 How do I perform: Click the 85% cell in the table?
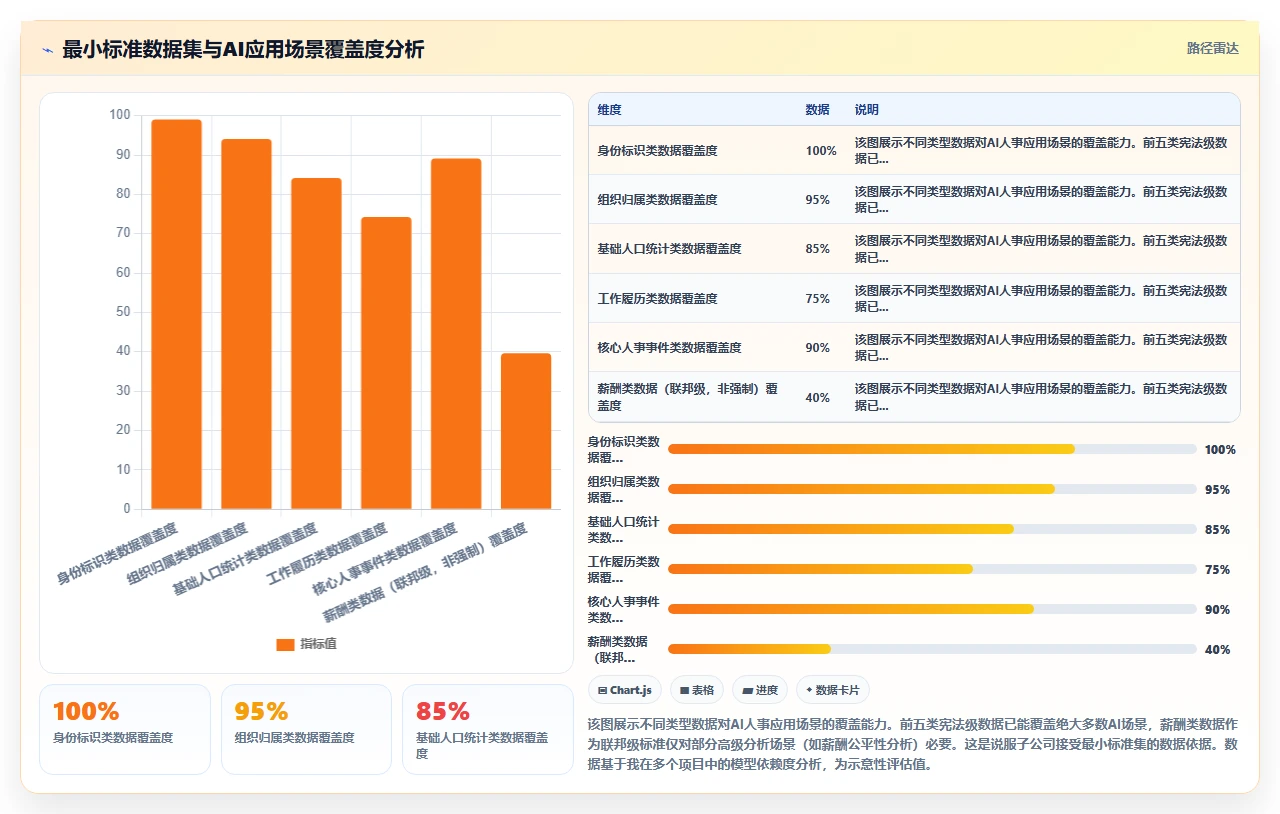(x=818, y=249)
